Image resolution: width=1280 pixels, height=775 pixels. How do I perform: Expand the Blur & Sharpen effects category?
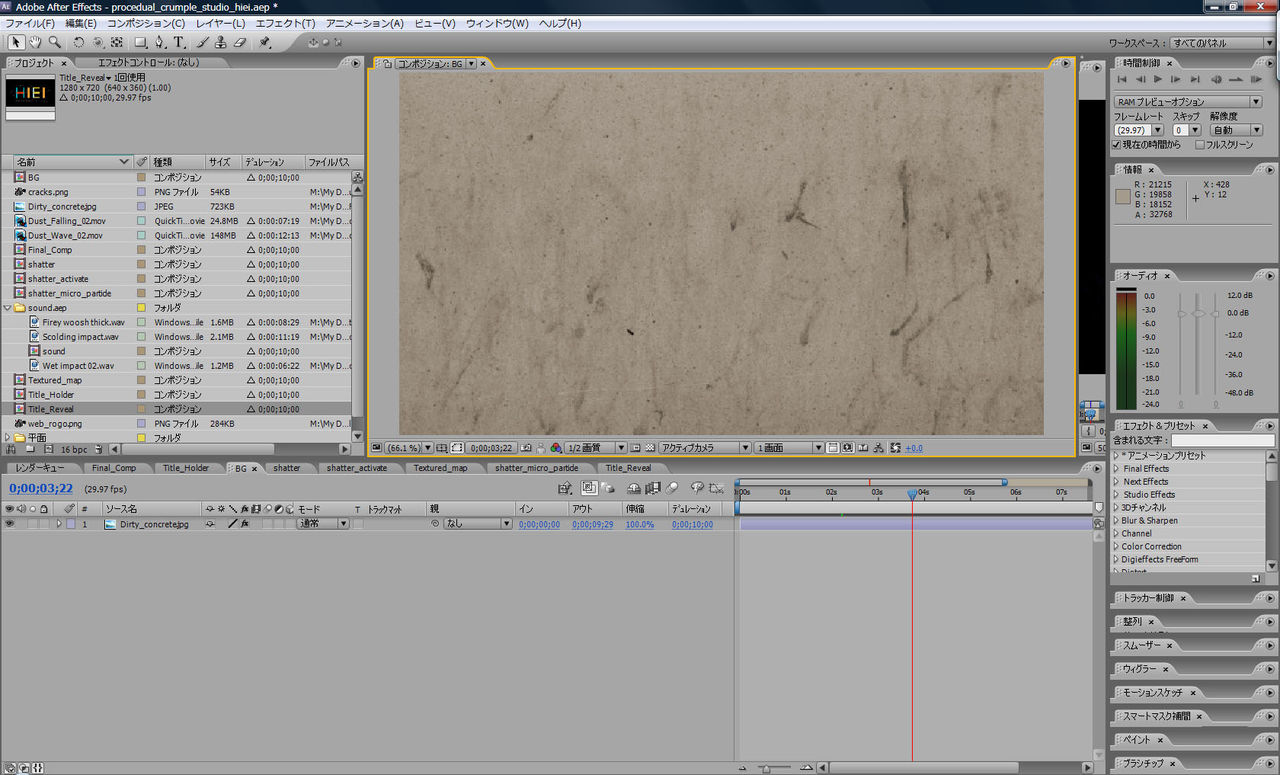1117,521
